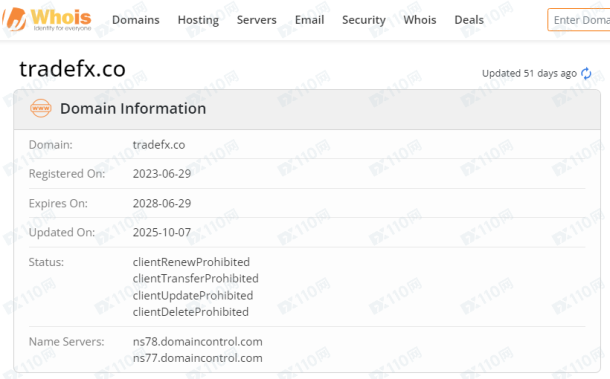Viewport: 610px width, 379px height.
Task: Refresh the whois record with blue arrows icon
Action: click(586, 73)
